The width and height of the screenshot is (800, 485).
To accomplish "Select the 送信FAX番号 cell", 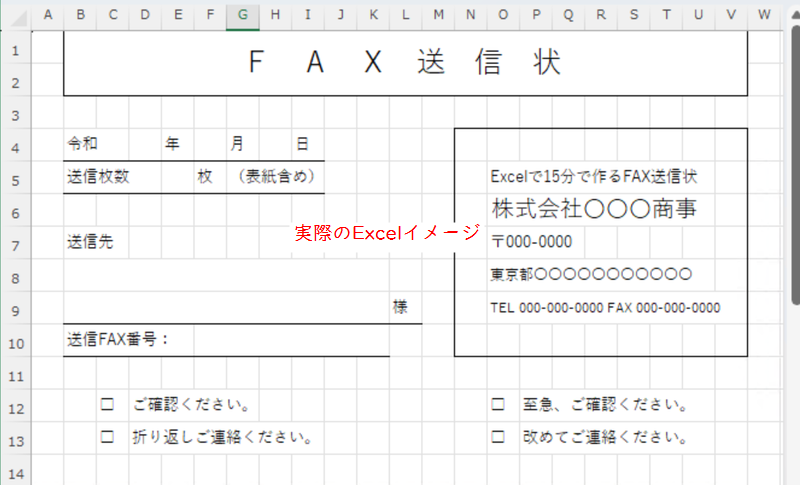I will click(x=118, y=339).
